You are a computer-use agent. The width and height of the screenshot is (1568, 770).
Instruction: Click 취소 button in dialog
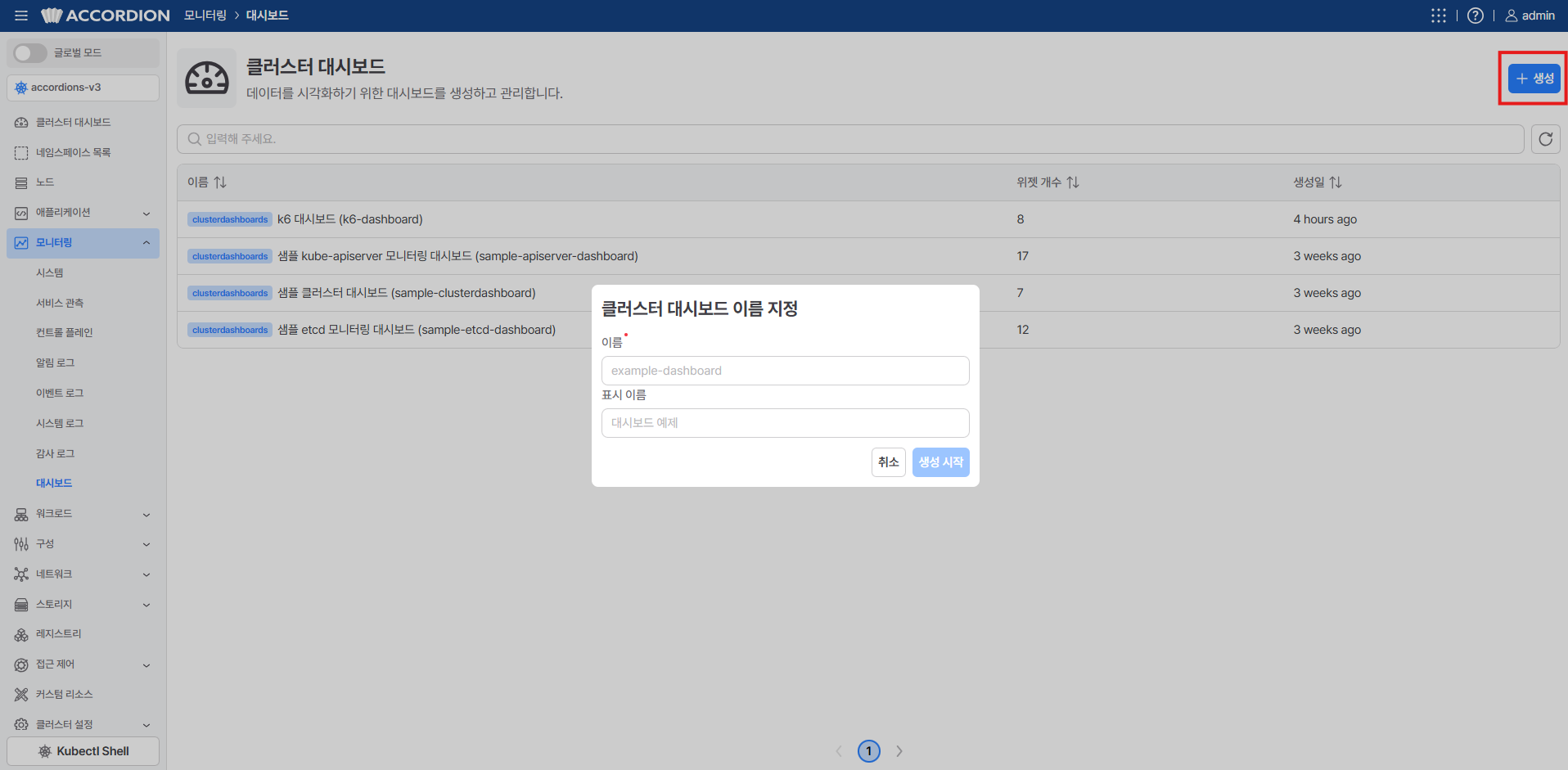pos(888,462)
